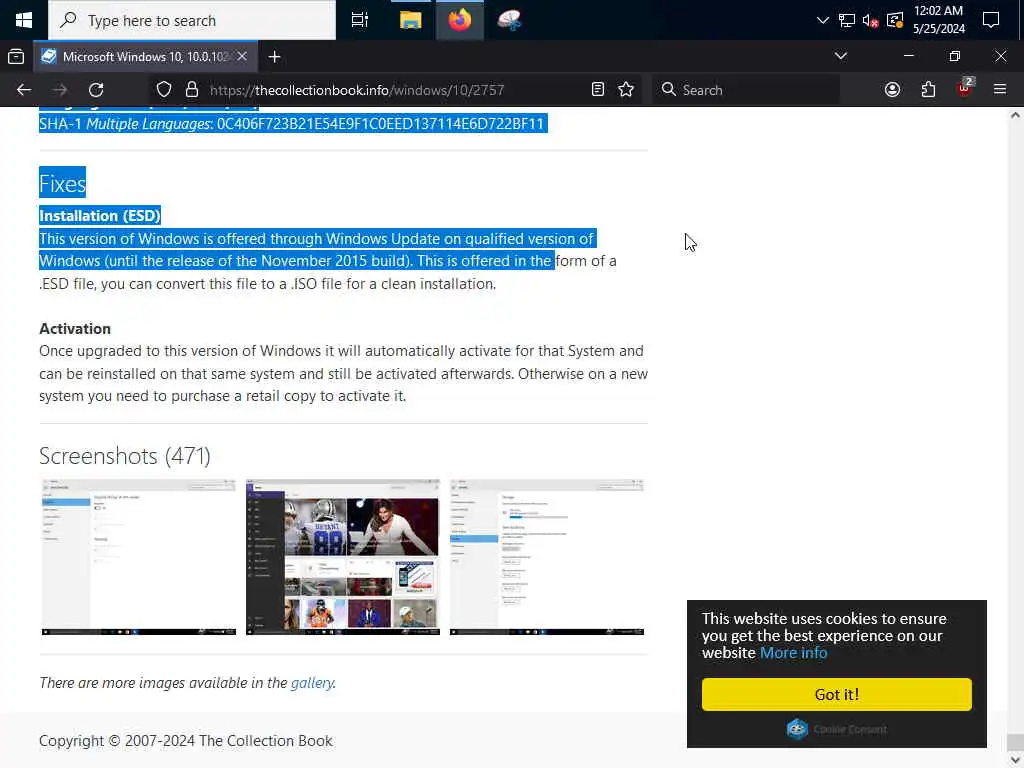The width and height of the screenshot is (1024, 768).
Task: Bookmark this page with the star
Action: click(626, 89)
